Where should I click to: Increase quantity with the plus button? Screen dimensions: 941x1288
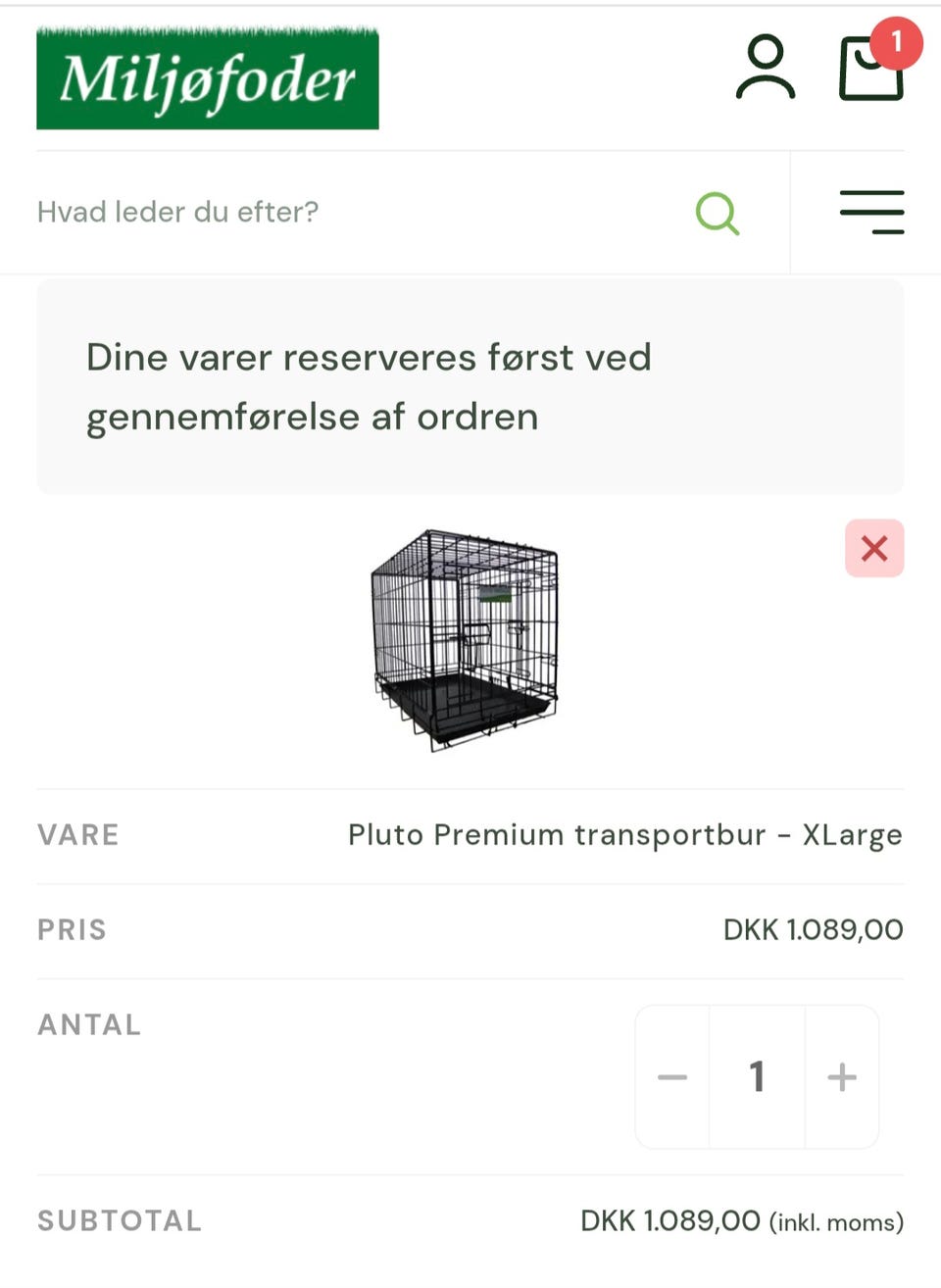tap(842, 1077)
